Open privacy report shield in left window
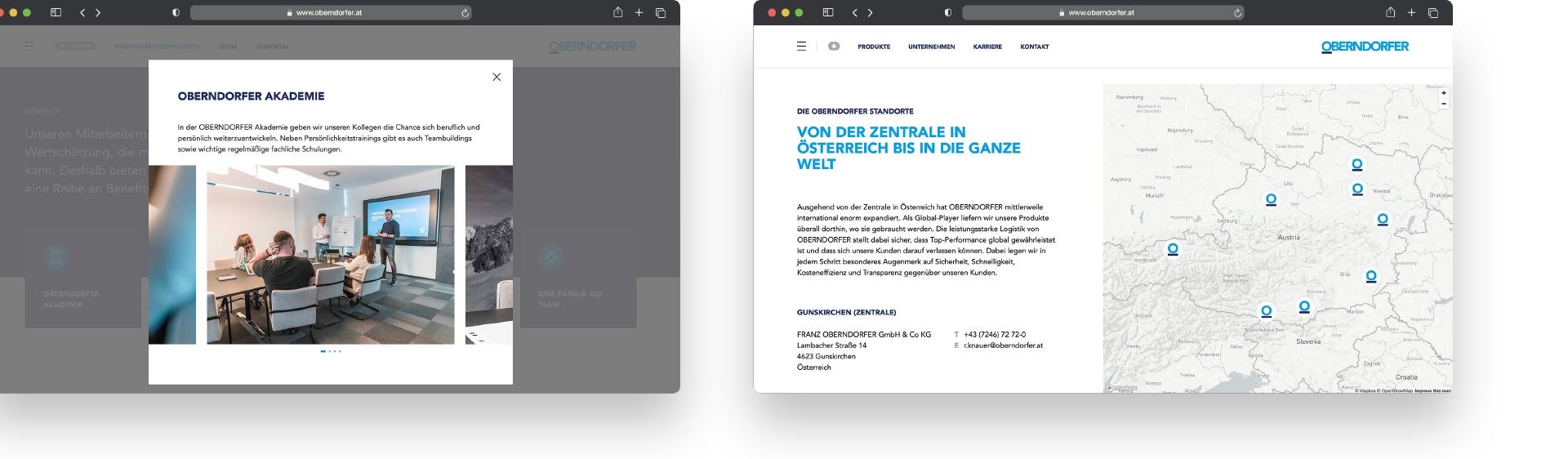1568x459 pixels. pos(176,13)
